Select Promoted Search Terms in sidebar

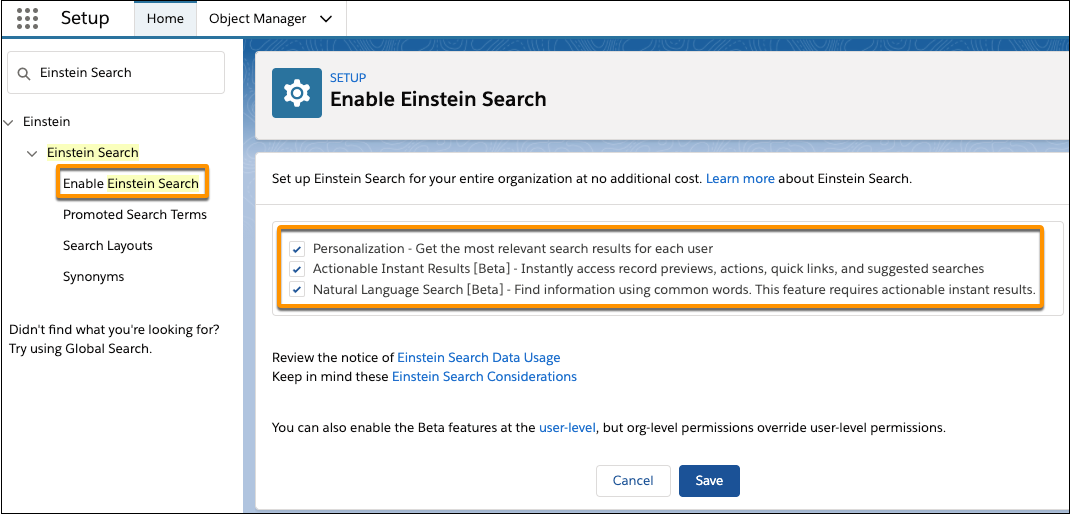point(135,214)
